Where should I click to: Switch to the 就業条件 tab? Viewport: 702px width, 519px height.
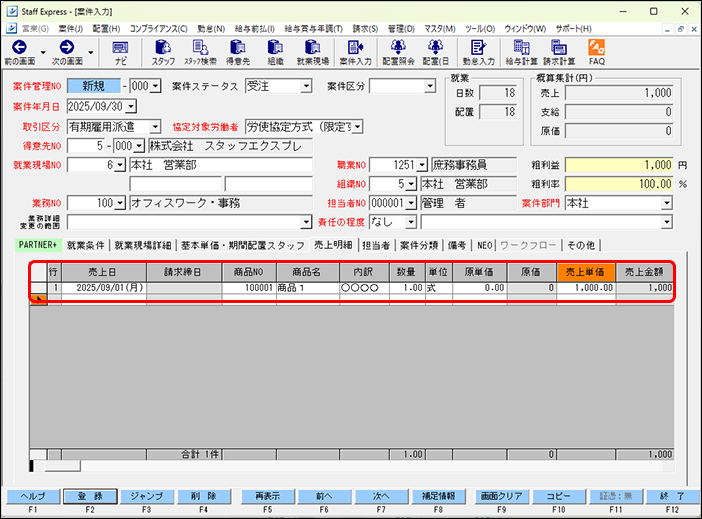click(x=86, y=245)
